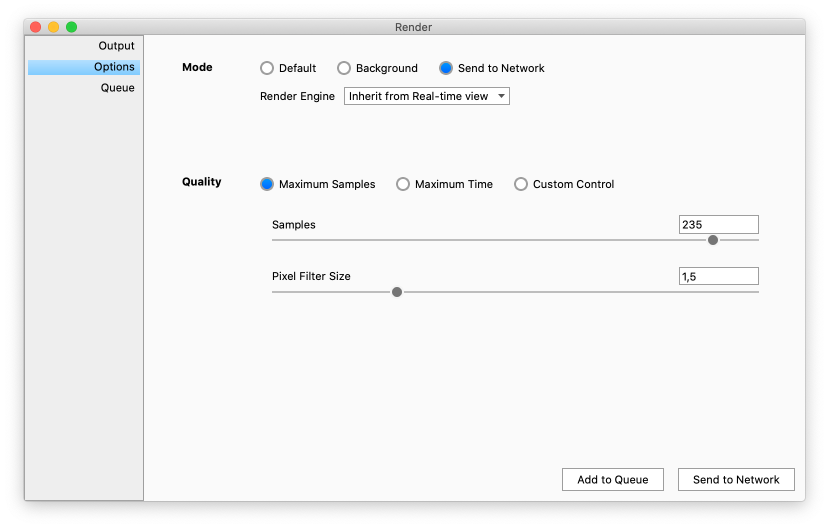
Task: Select Maximum Samples quality option
Action: pos(267,184)
